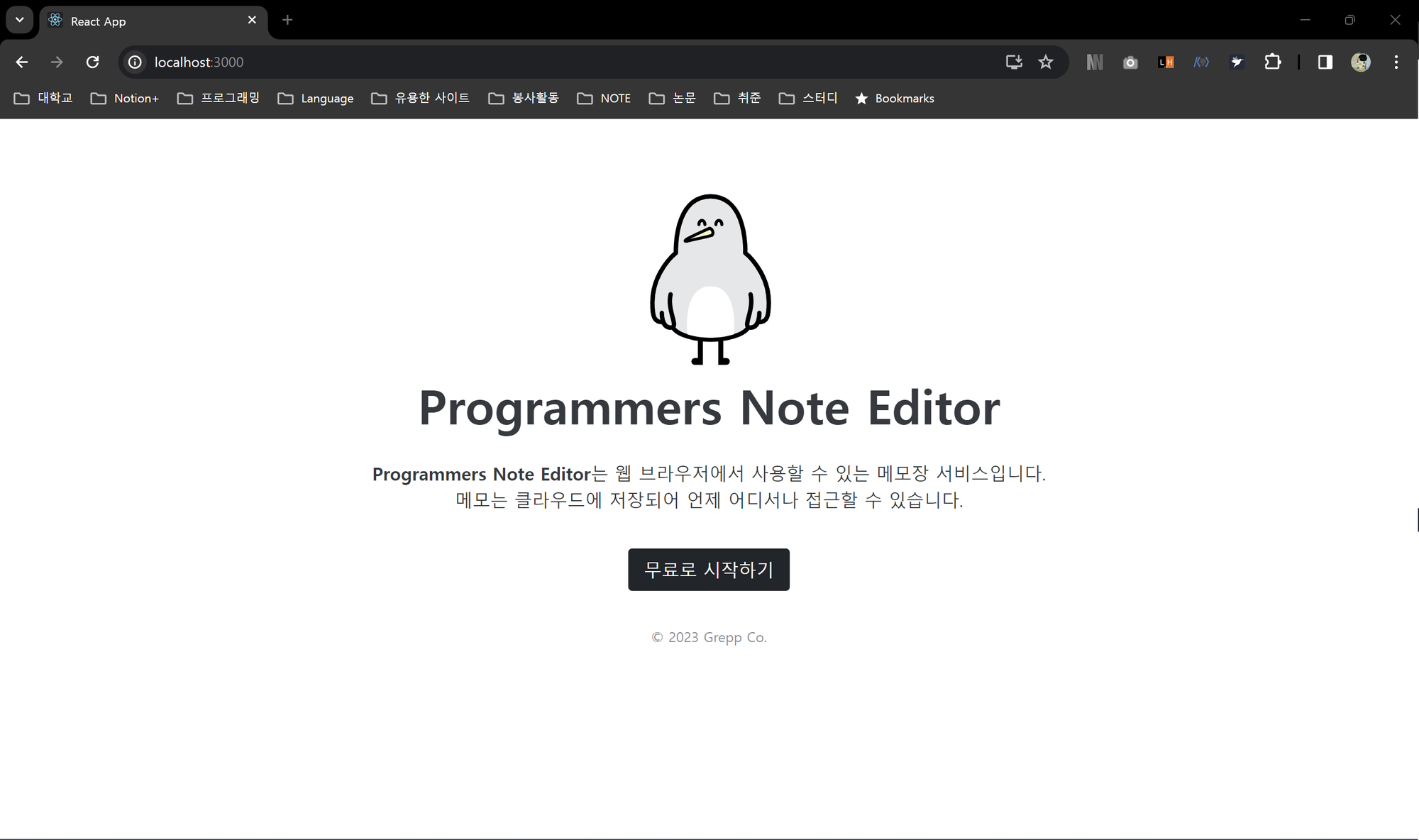This screenshot has width=1419, height=840.
Task: Click the forward navigation arrow
Action: [x=57, y=62]
